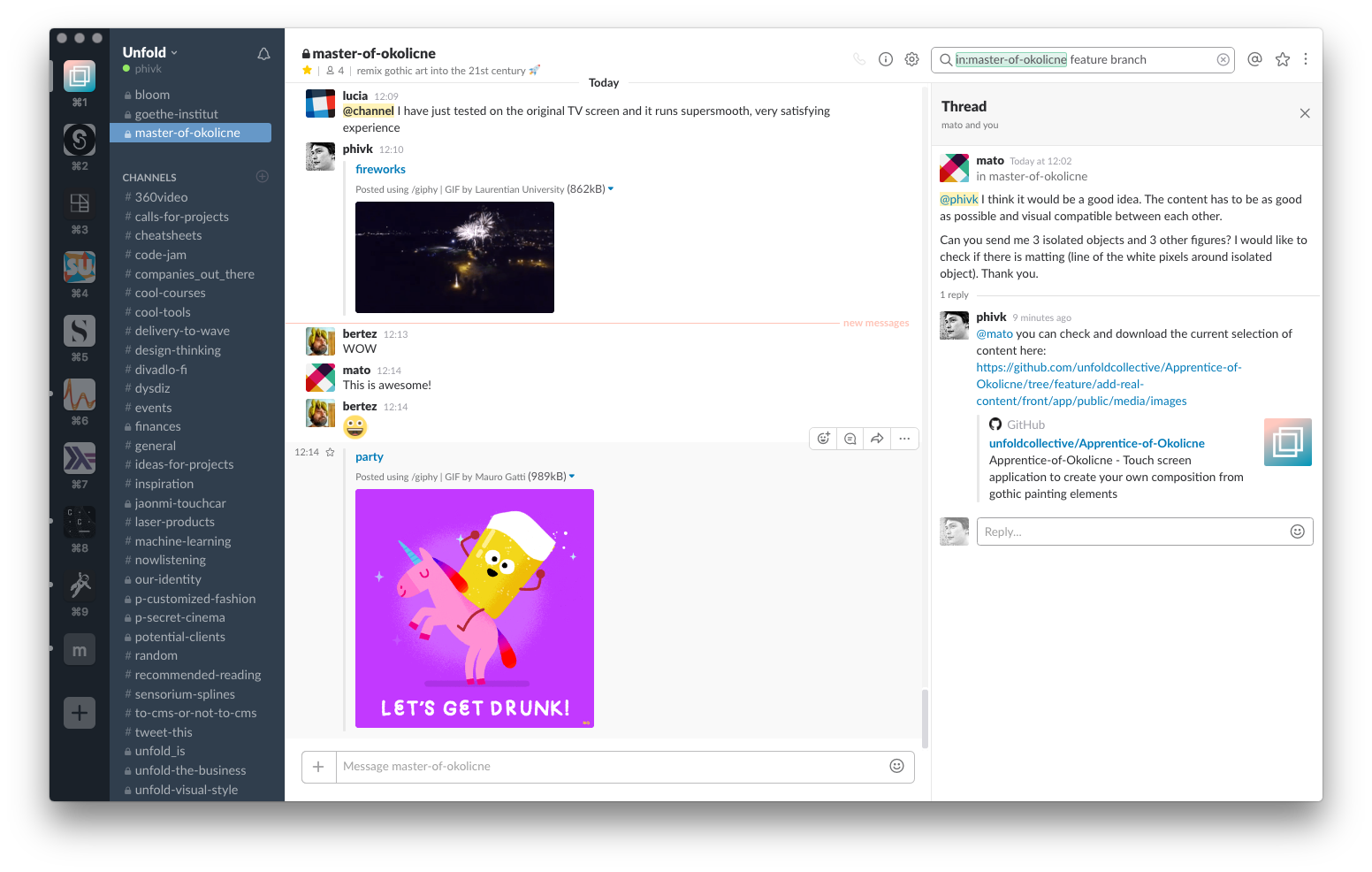
Task: View the 4 channel members
Action: [x=335, y=71]
